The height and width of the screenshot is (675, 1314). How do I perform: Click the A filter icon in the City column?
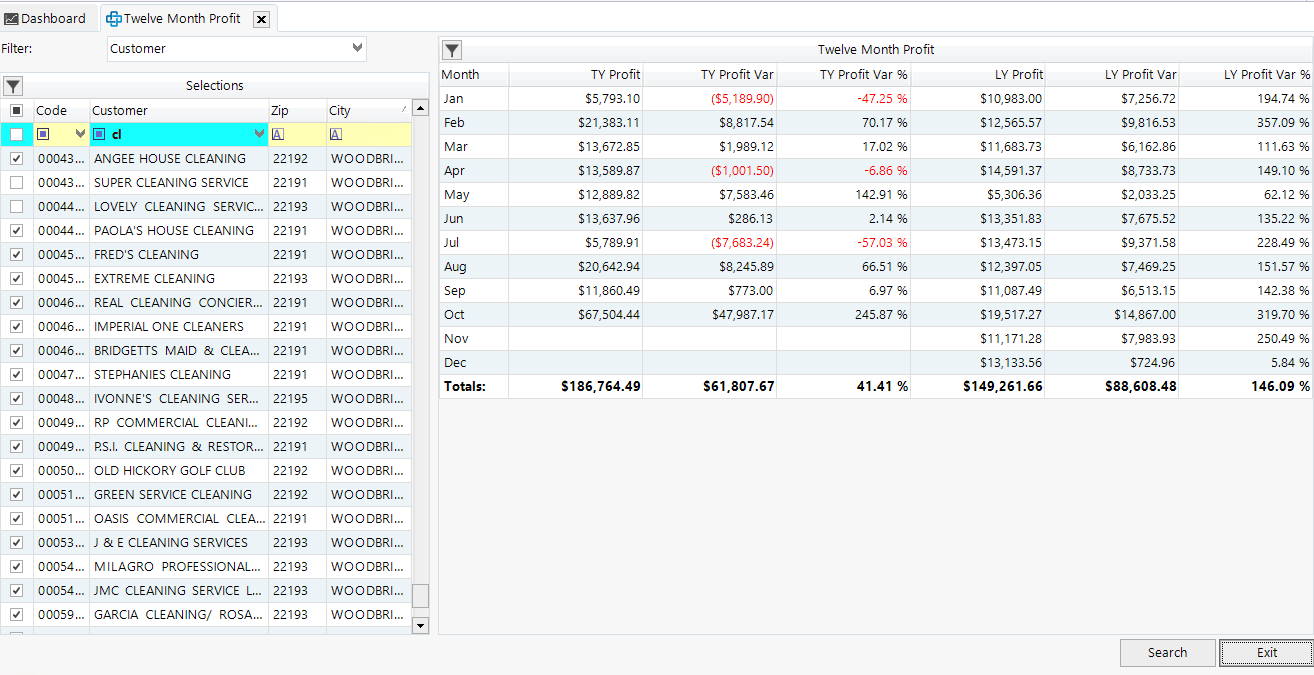(x=334, y=134)
